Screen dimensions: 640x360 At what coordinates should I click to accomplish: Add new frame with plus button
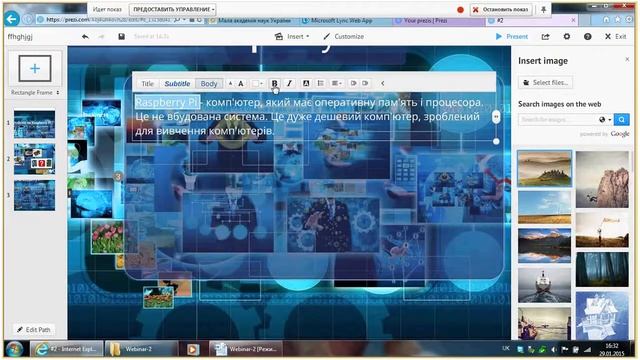tap(35, 68)
